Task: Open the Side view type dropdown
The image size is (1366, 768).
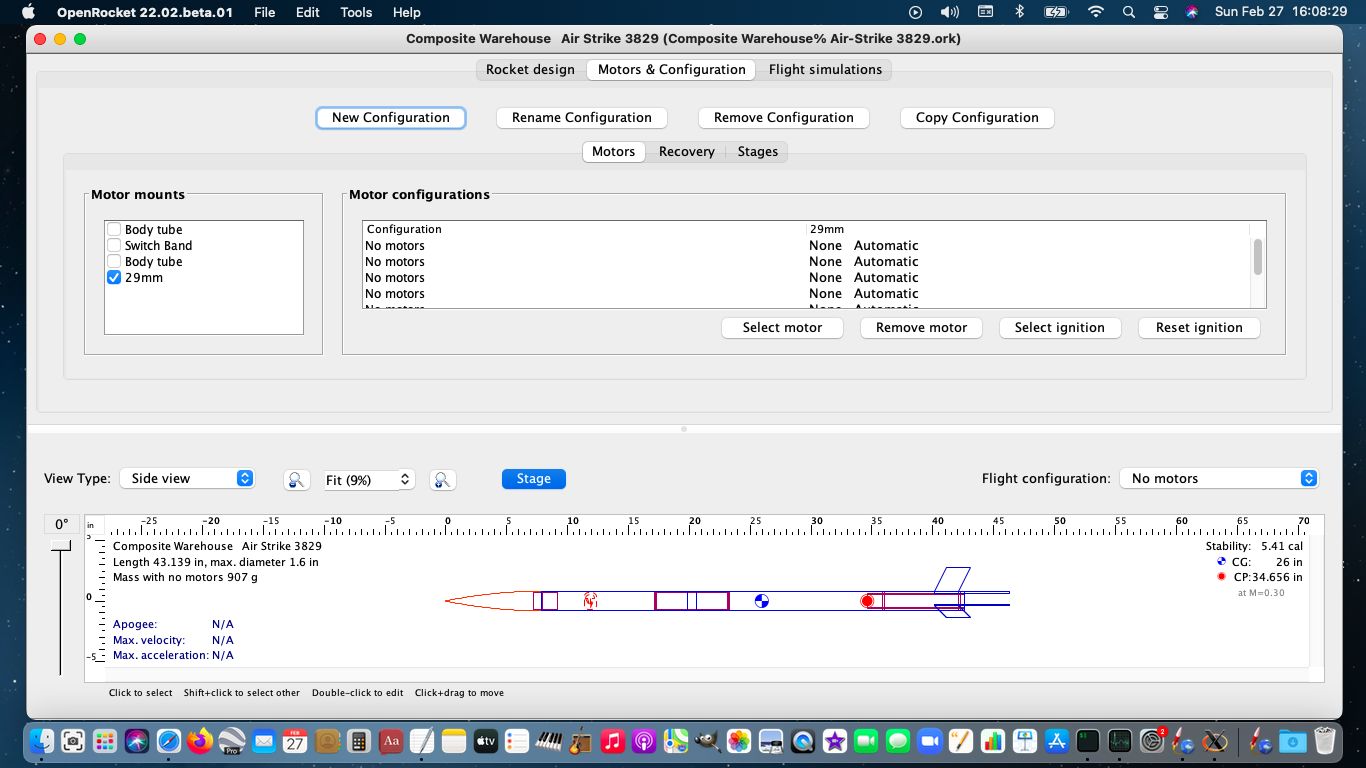Action: tap(186, 478)
